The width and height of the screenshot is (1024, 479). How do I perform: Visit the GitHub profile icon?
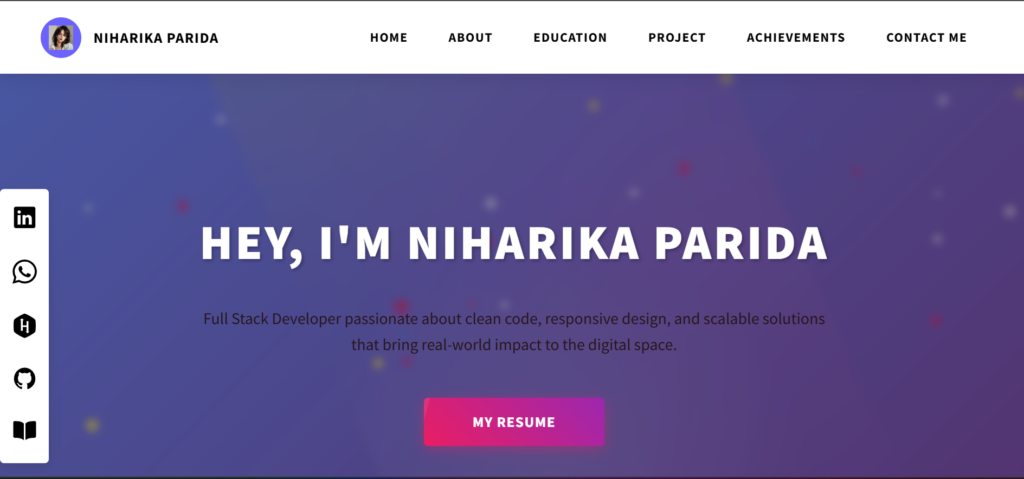[24, 378]
